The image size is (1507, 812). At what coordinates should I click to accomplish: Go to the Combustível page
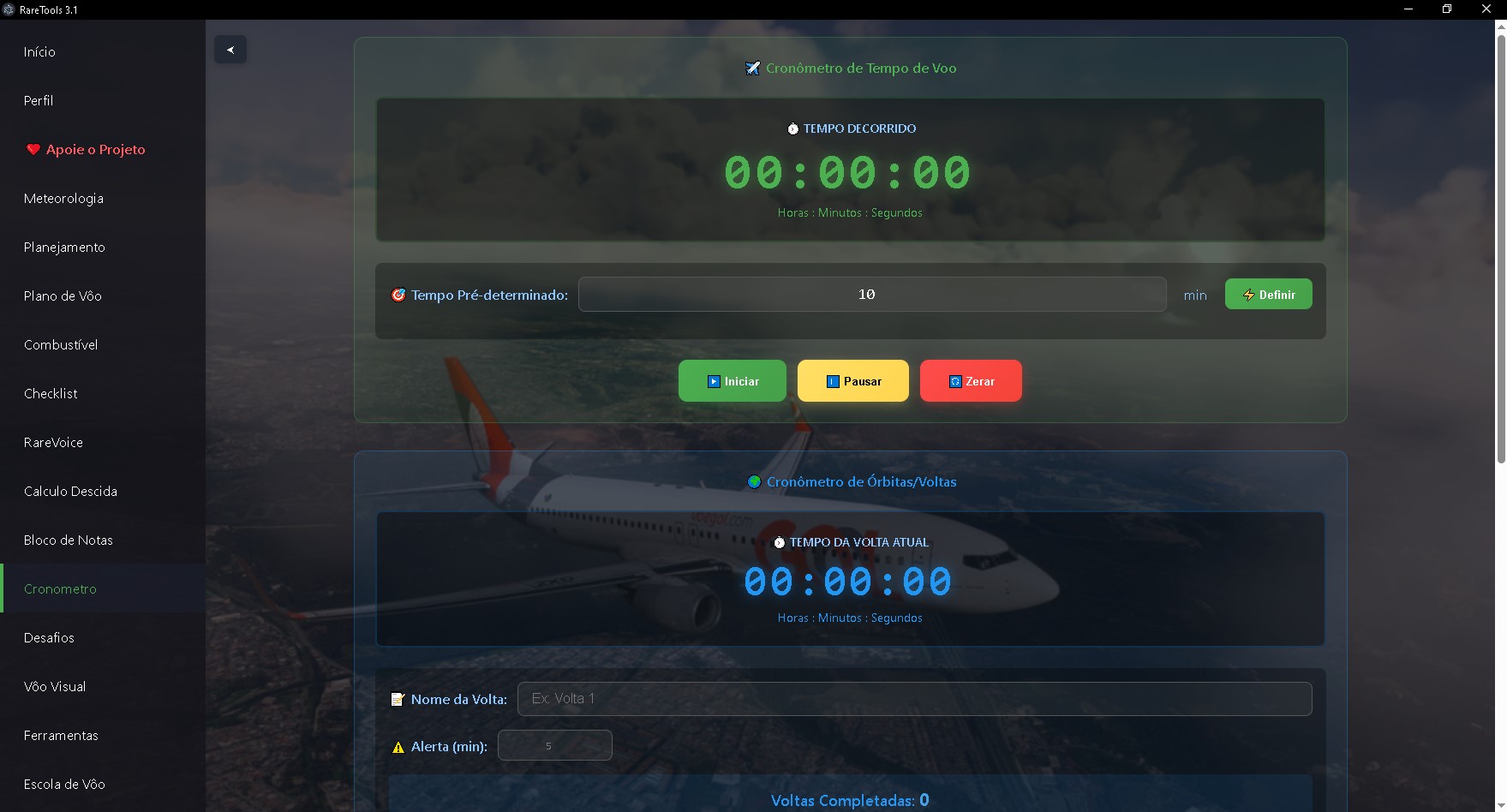[x=103, y=345]
